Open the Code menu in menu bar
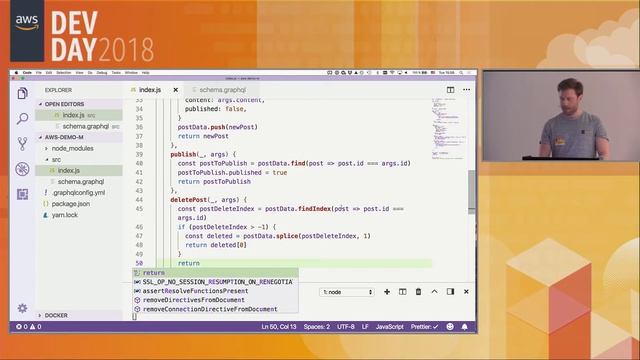This screenshot has height=360, width=640. pos(27,73)
